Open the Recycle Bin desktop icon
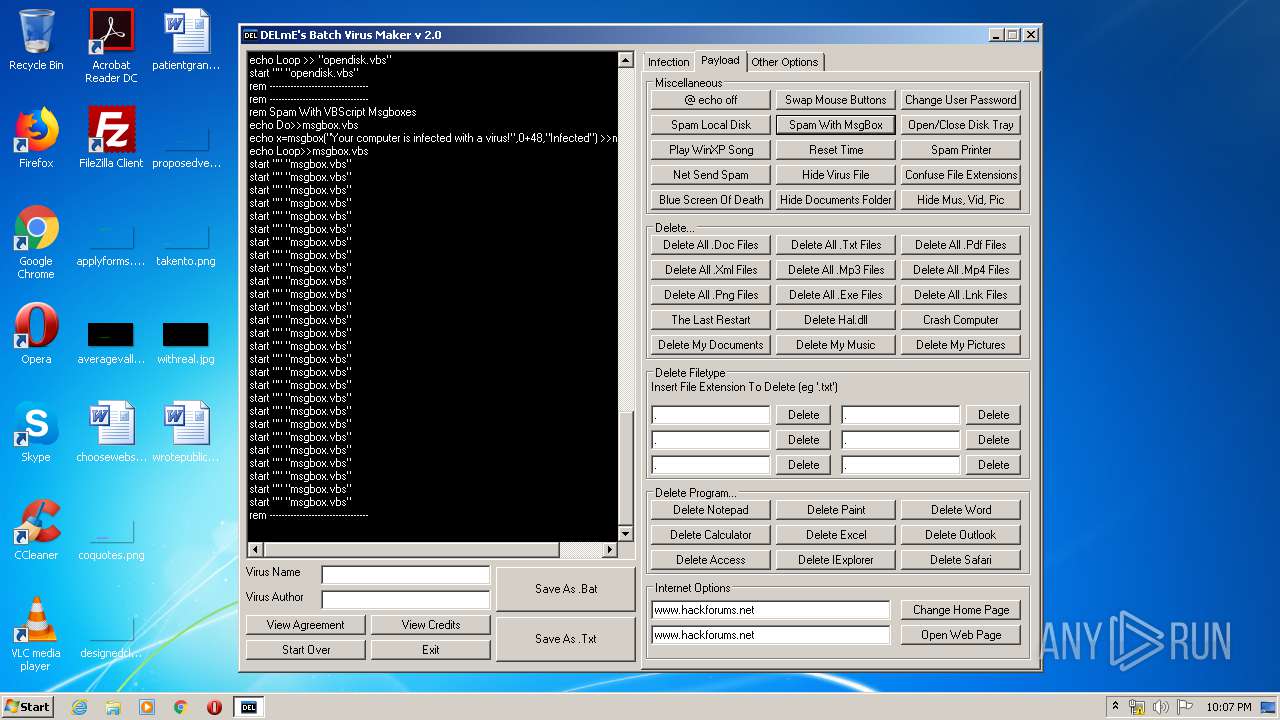1280x720 pixels. (x=36, y=40)
